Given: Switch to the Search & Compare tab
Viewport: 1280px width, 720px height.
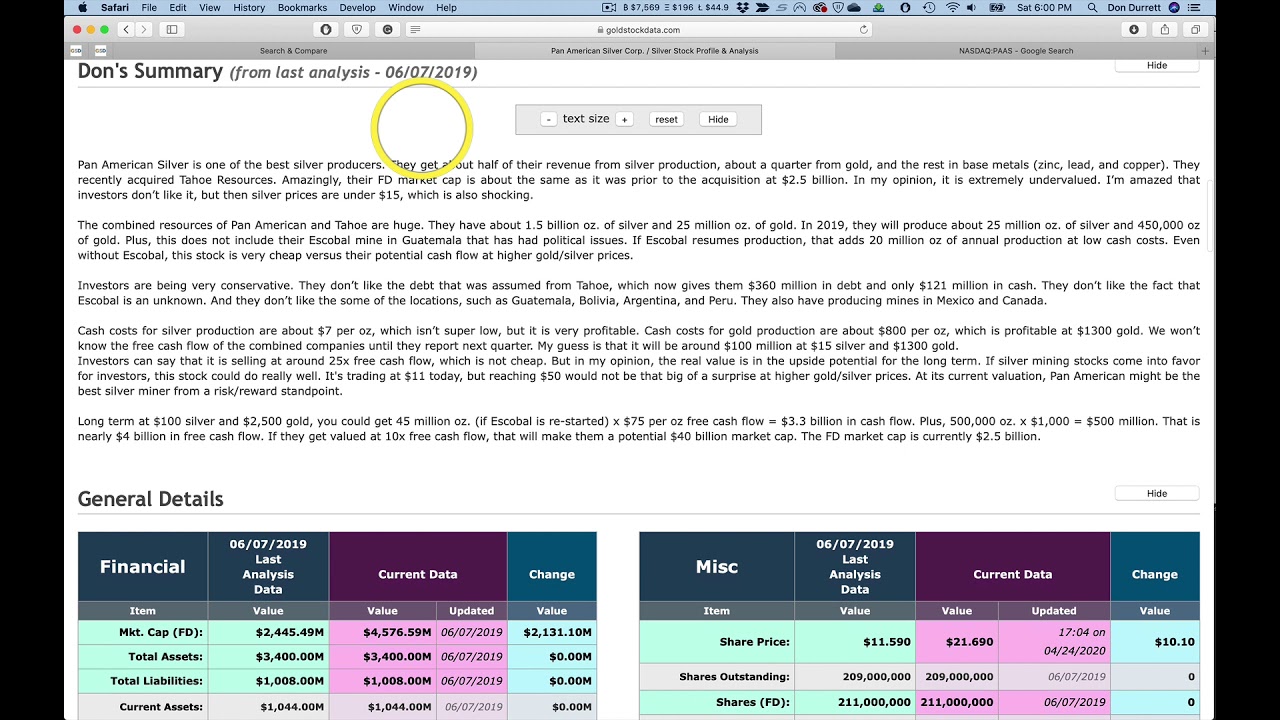Looking at the screenshot, I should coord(293,50).
